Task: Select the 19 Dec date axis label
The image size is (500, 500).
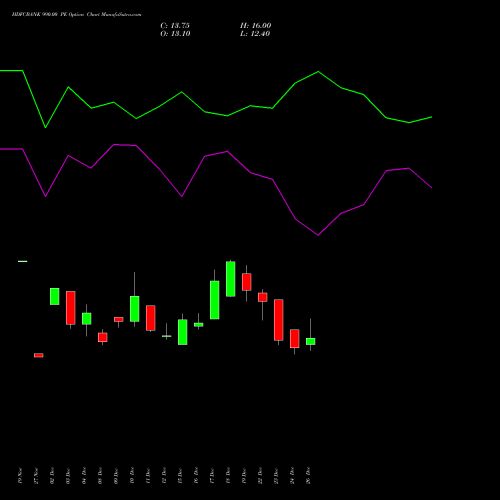Action: click(x=244, y=476)
